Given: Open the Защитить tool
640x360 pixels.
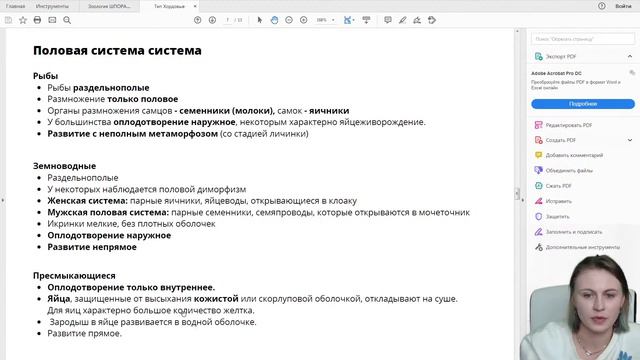Looking at the screenshot, I should 552,216.
